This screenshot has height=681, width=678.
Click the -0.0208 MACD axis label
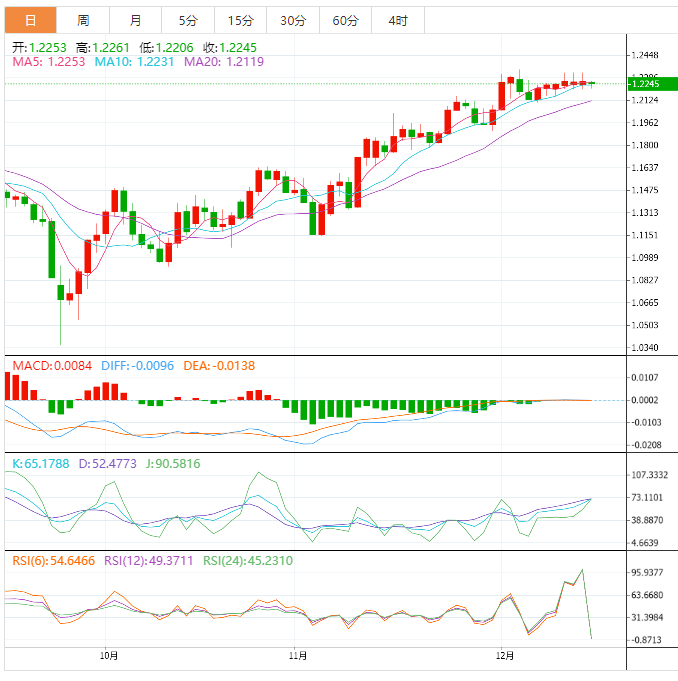click(645, 445)
